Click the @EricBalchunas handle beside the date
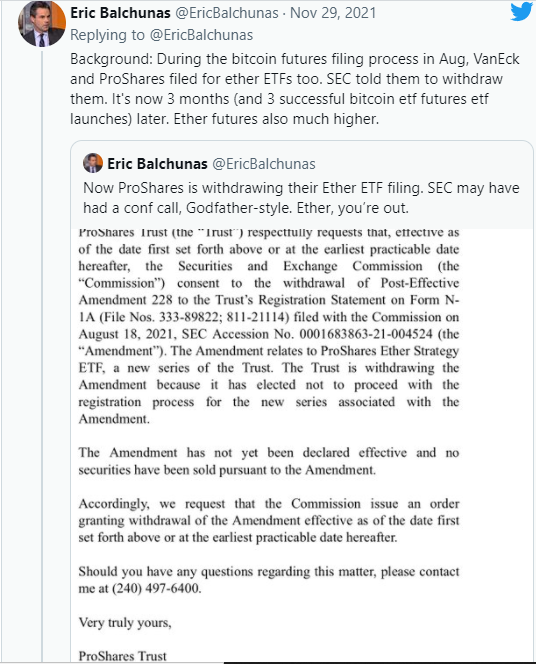The image size is (536, 664). [x=227, y=13]
